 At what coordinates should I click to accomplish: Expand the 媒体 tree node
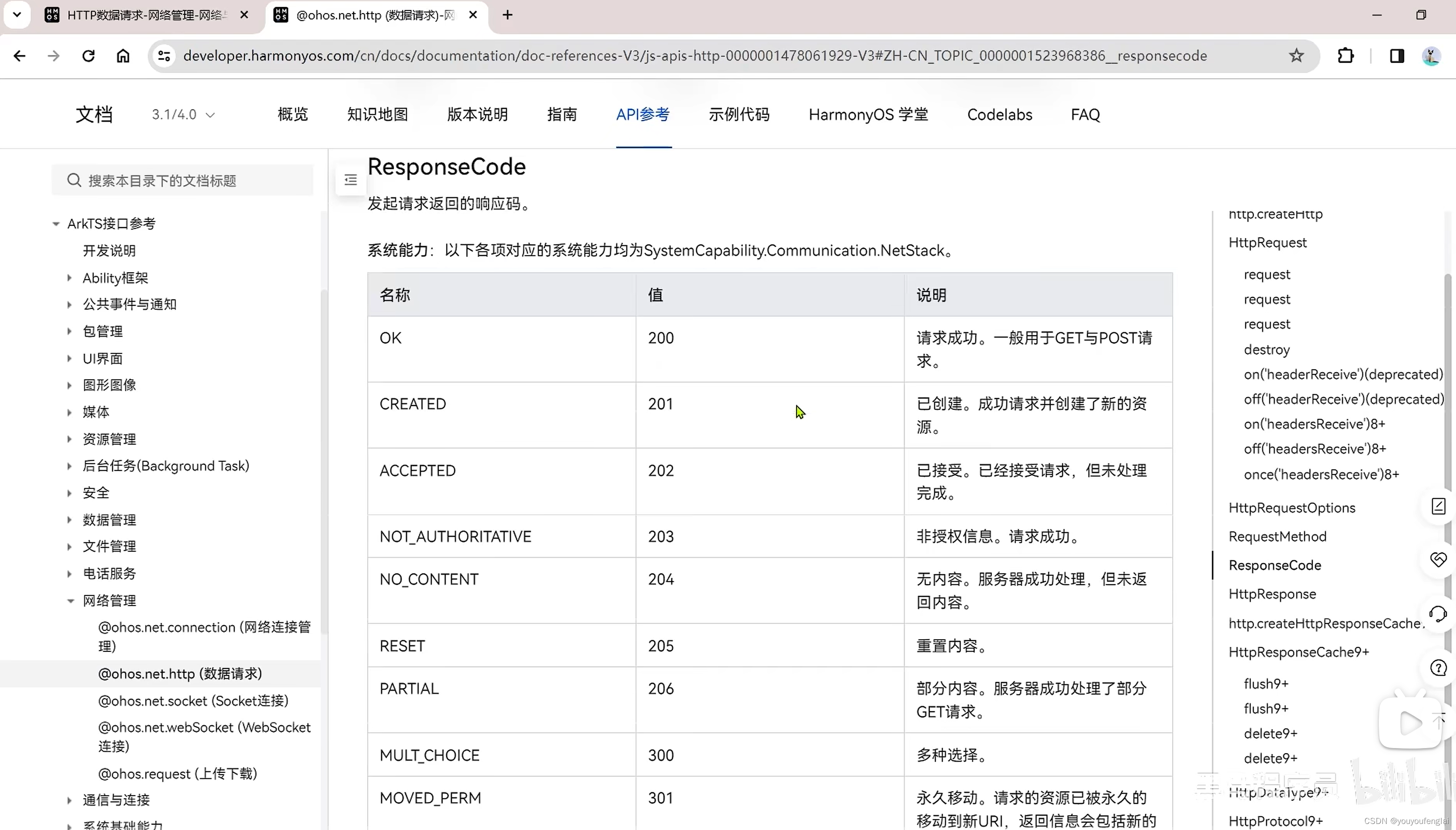(69, 412)
